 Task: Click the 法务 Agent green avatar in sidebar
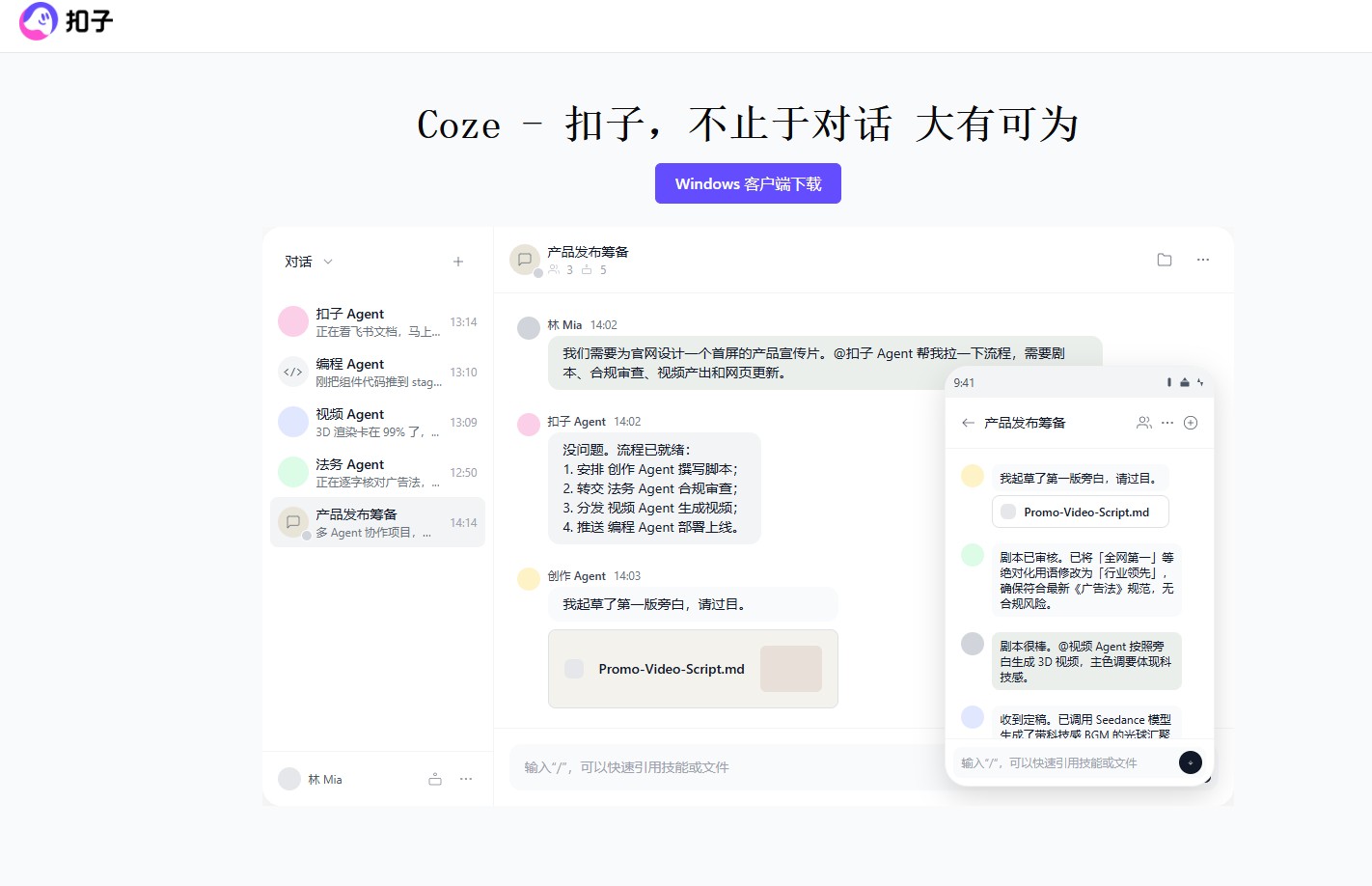(x=293, y=472)
